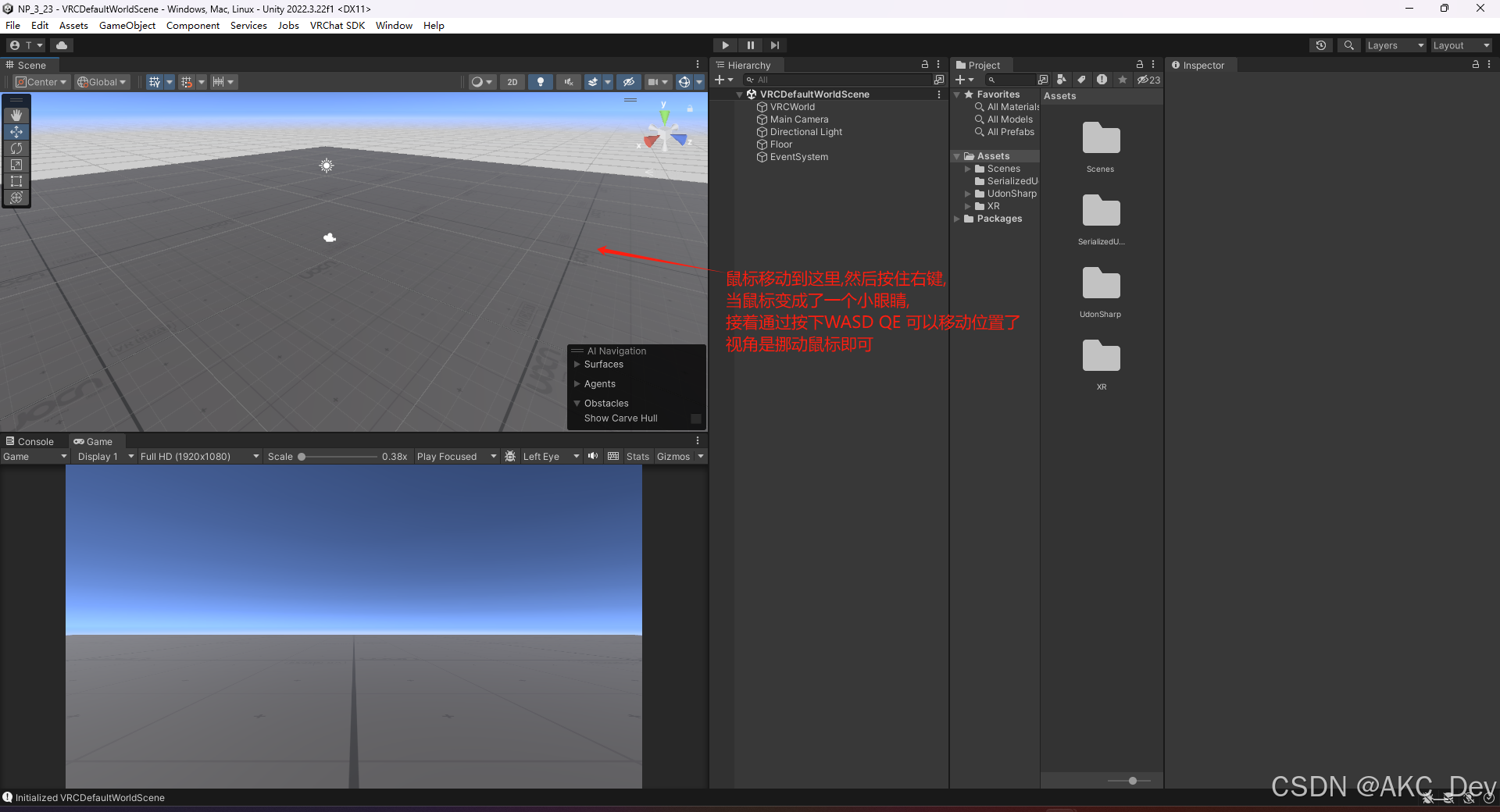Select the Move tool
This screenshot has width=1500, height=812.
16,132
